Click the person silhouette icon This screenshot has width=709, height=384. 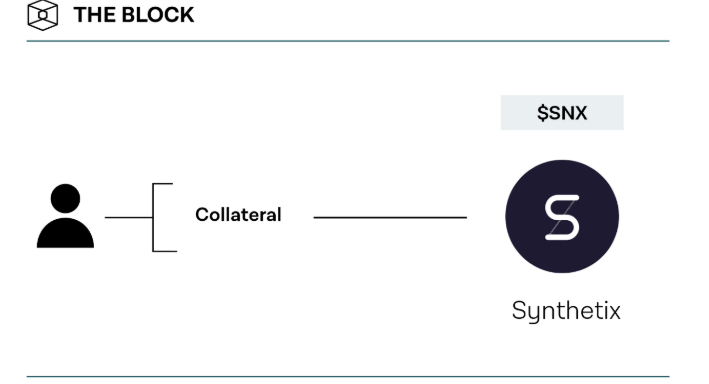(x=65, y=216)
